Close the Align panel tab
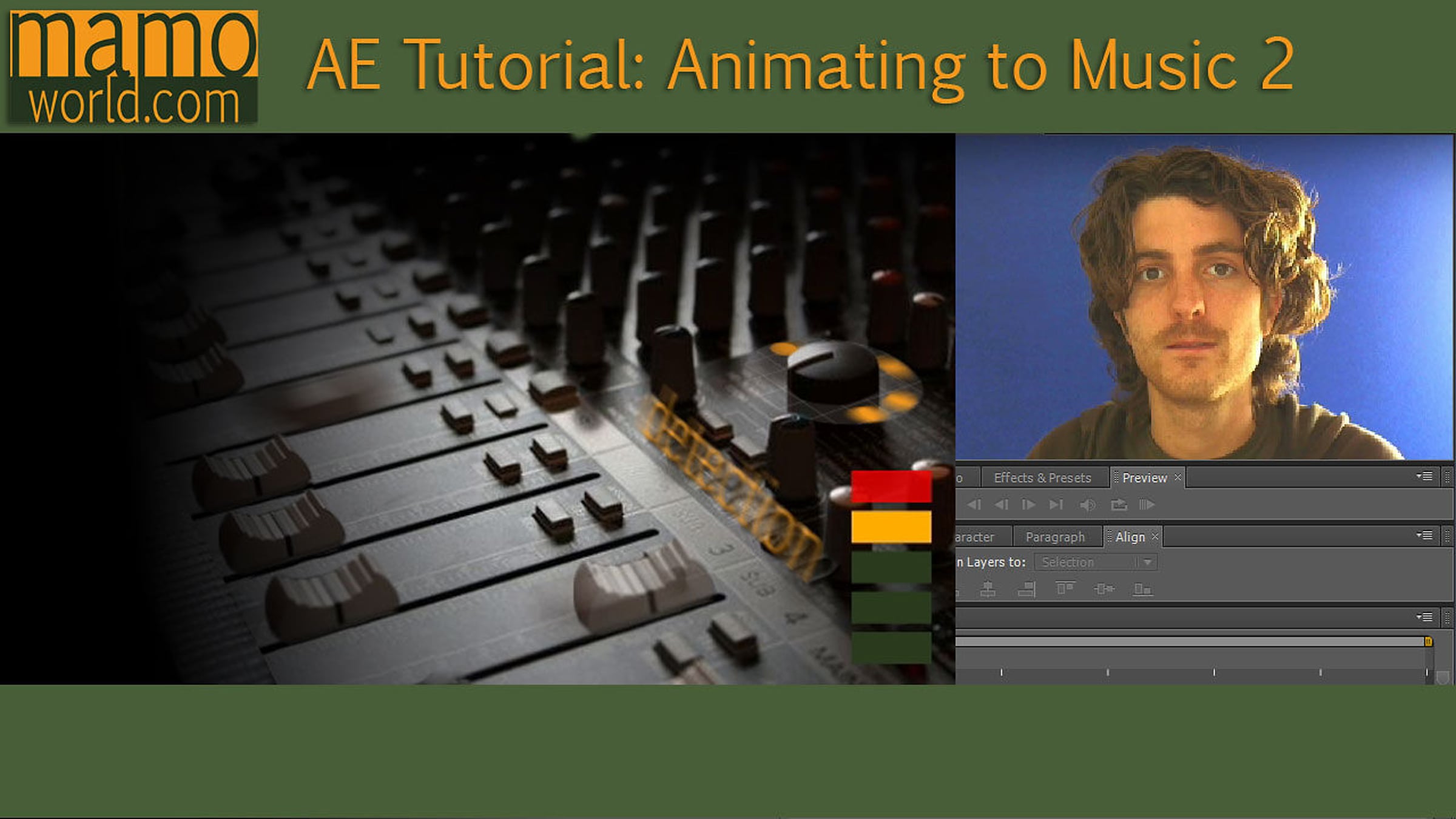Viewport: 1456px width, 819px height. click(x=1155, y=537)
